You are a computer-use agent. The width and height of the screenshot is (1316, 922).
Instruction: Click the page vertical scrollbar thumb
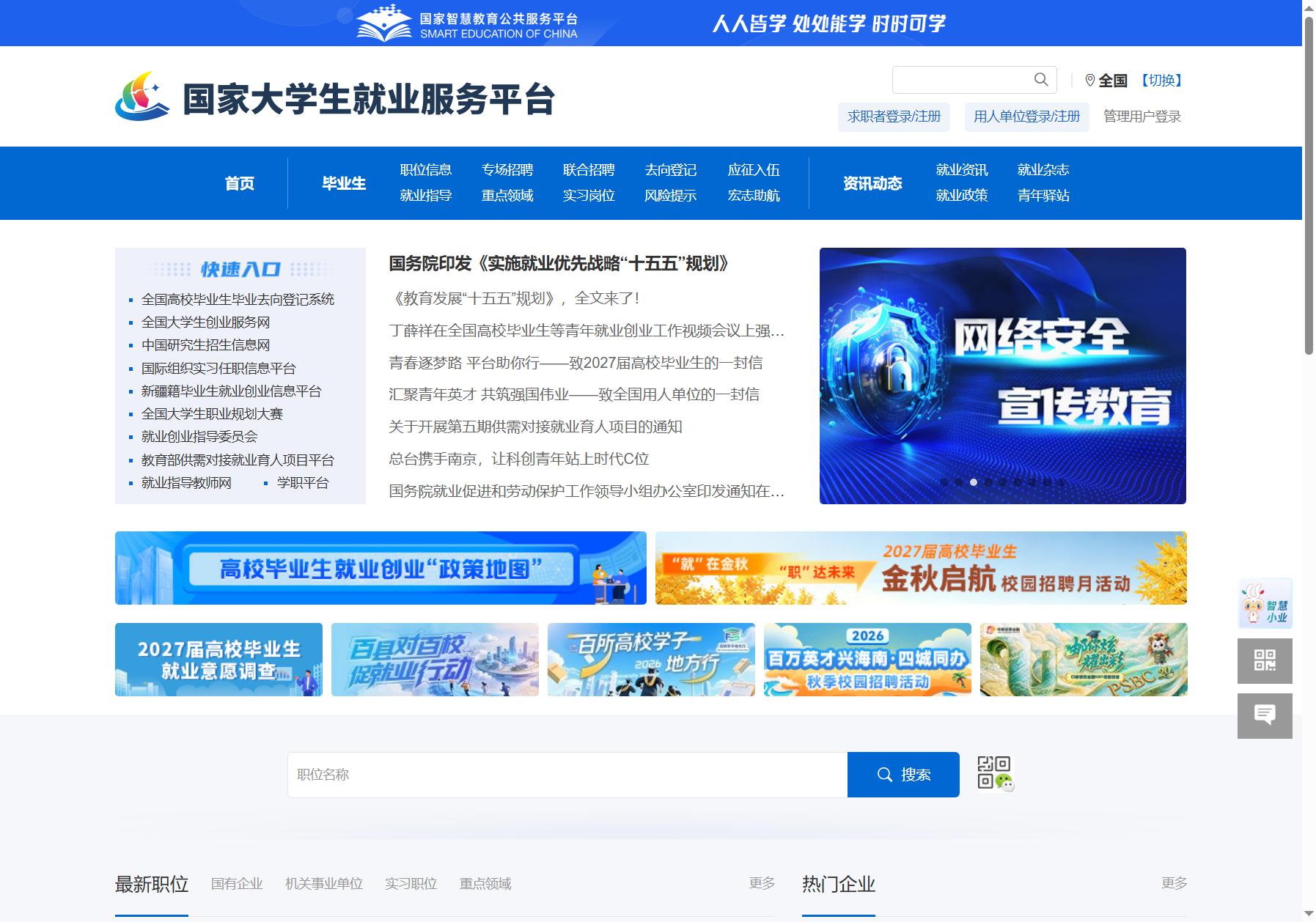coord(1309,185)
